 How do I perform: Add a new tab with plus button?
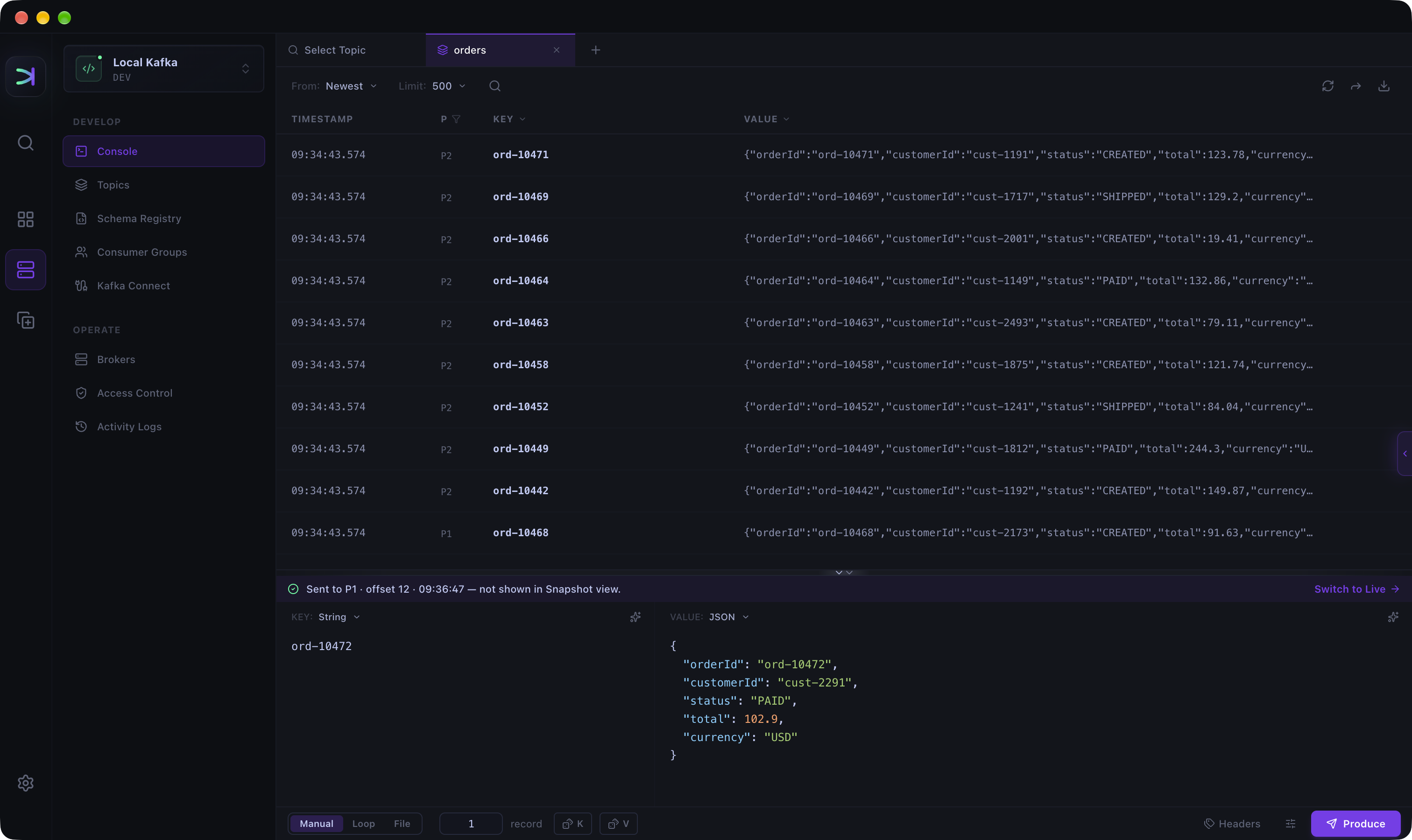coord(595,50)
